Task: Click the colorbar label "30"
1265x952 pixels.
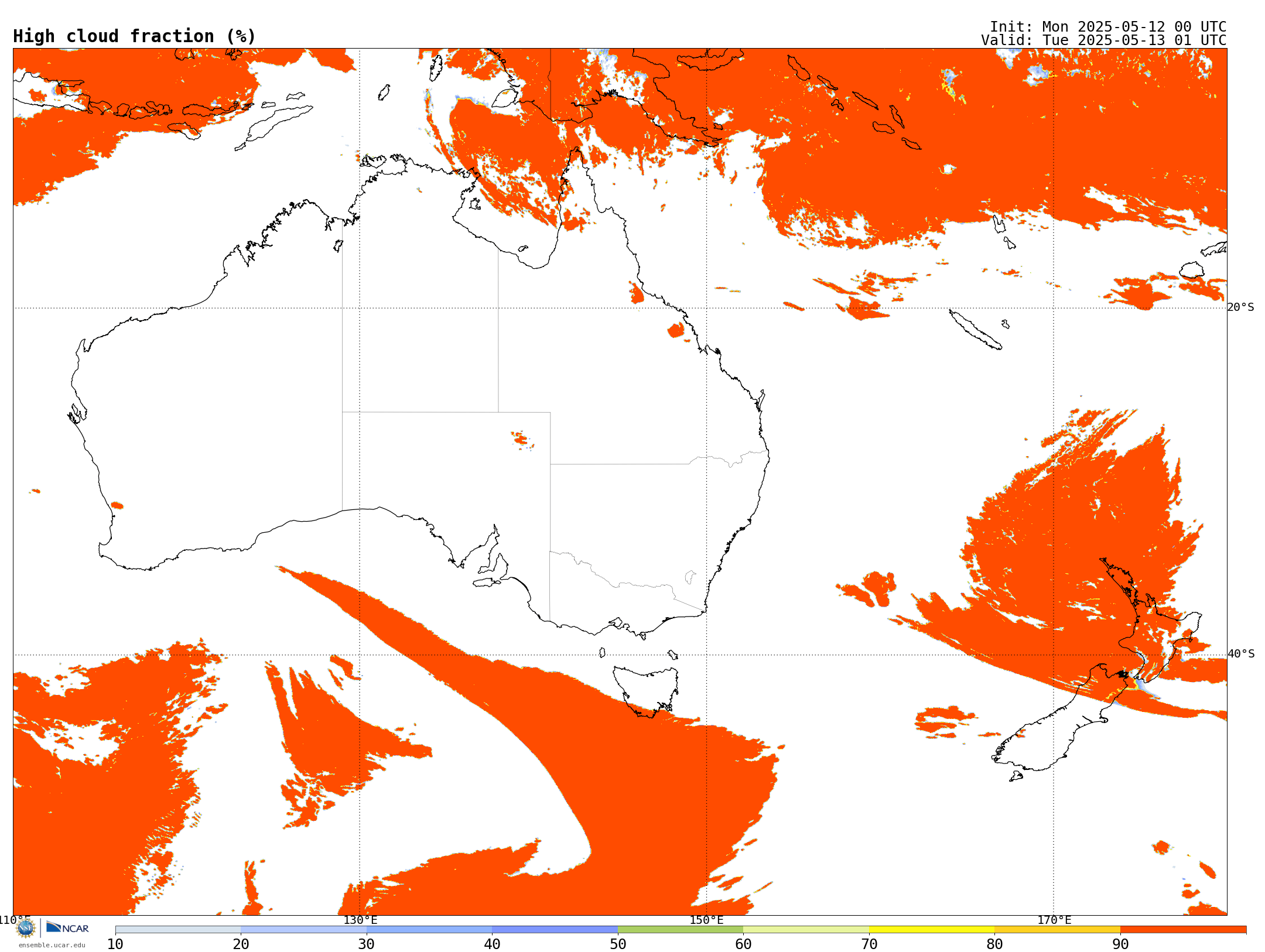Action: (367, 944)
